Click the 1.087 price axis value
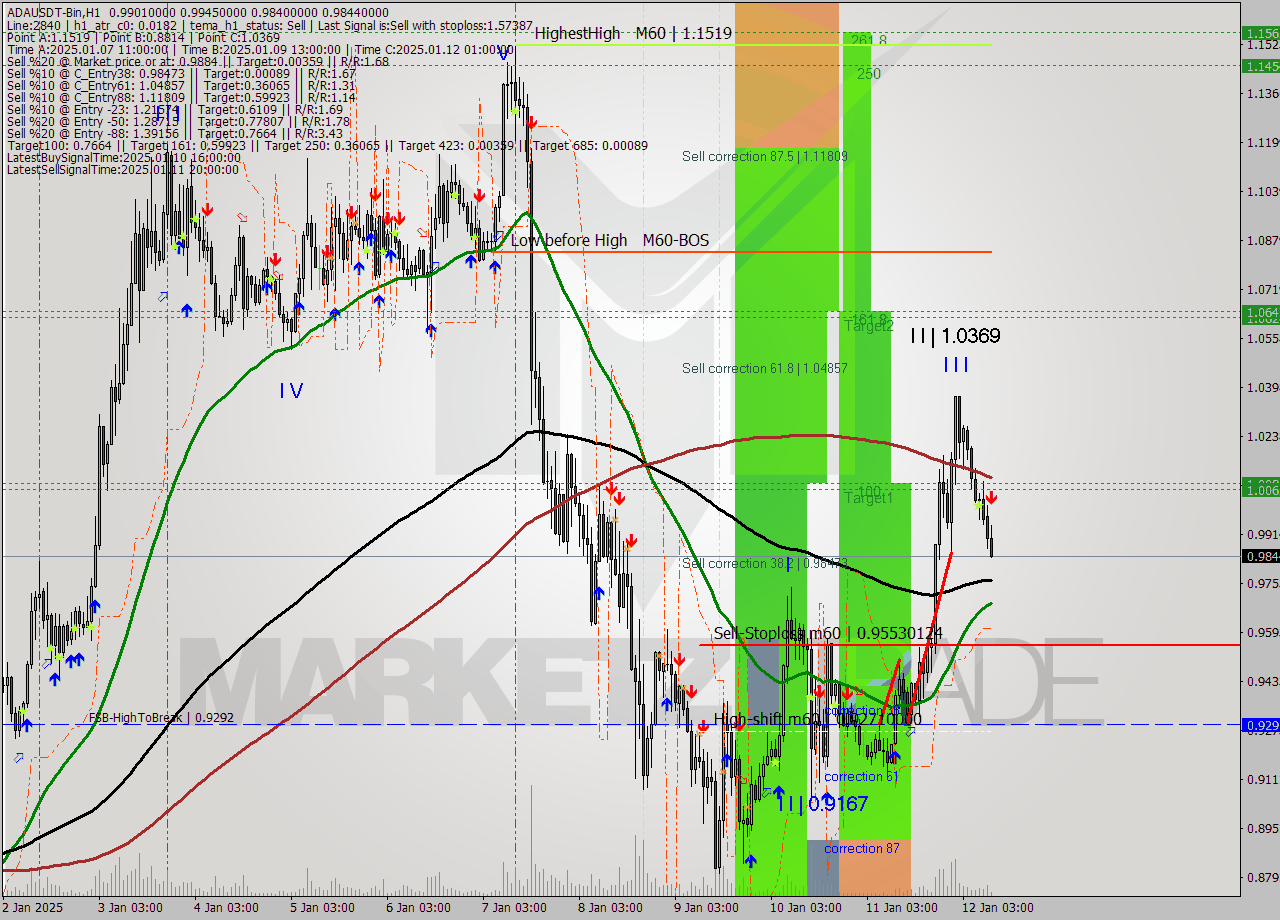The height and width of the screenshot is (920, 1280). coord(1262,240)
